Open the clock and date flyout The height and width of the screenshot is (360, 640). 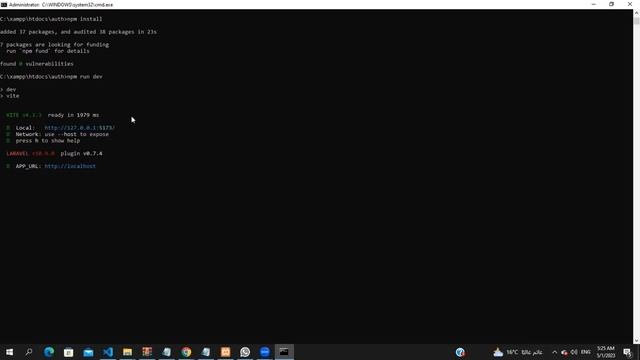pos(606,352)
